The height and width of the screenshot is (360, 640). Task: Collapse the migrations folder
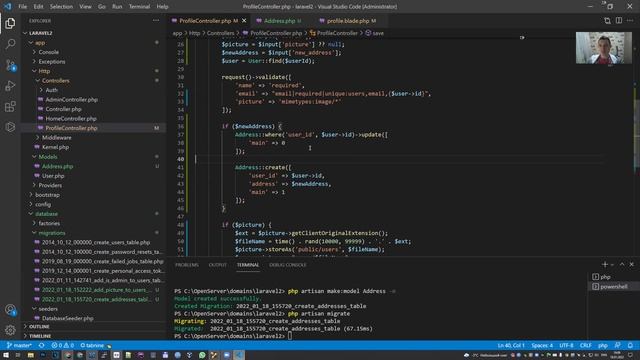coord(52,233)
